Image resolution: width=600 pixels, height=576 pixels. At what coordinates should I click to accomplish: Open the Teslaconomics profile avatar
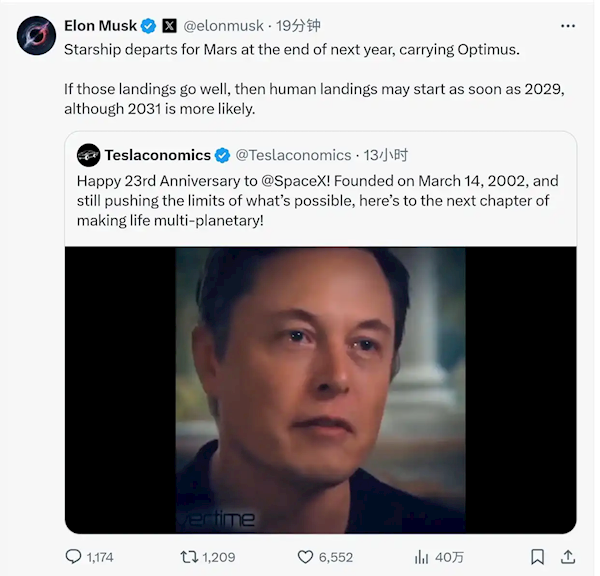point(88,155)
